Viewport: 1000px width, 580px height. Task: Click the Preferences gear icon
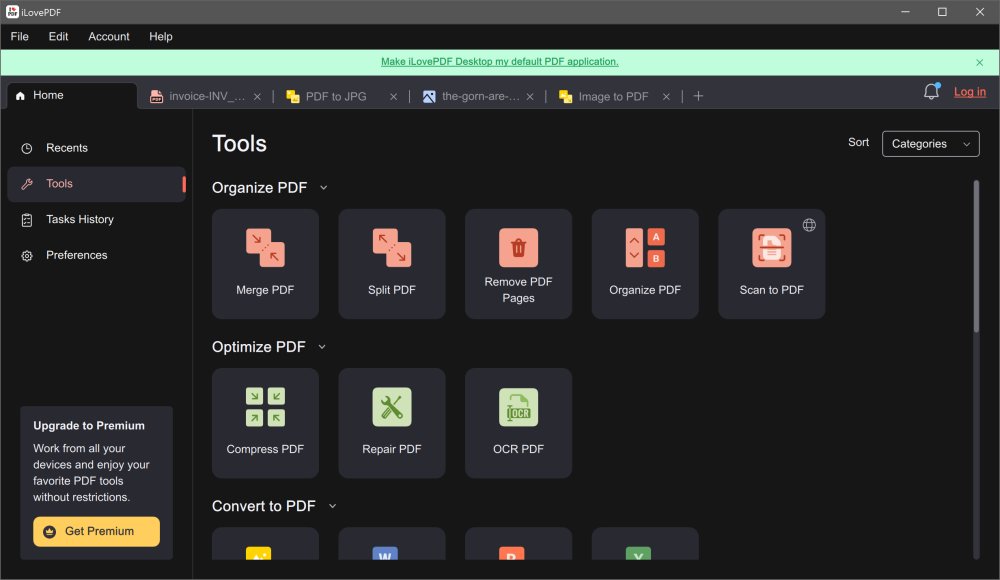coord(27,256)
